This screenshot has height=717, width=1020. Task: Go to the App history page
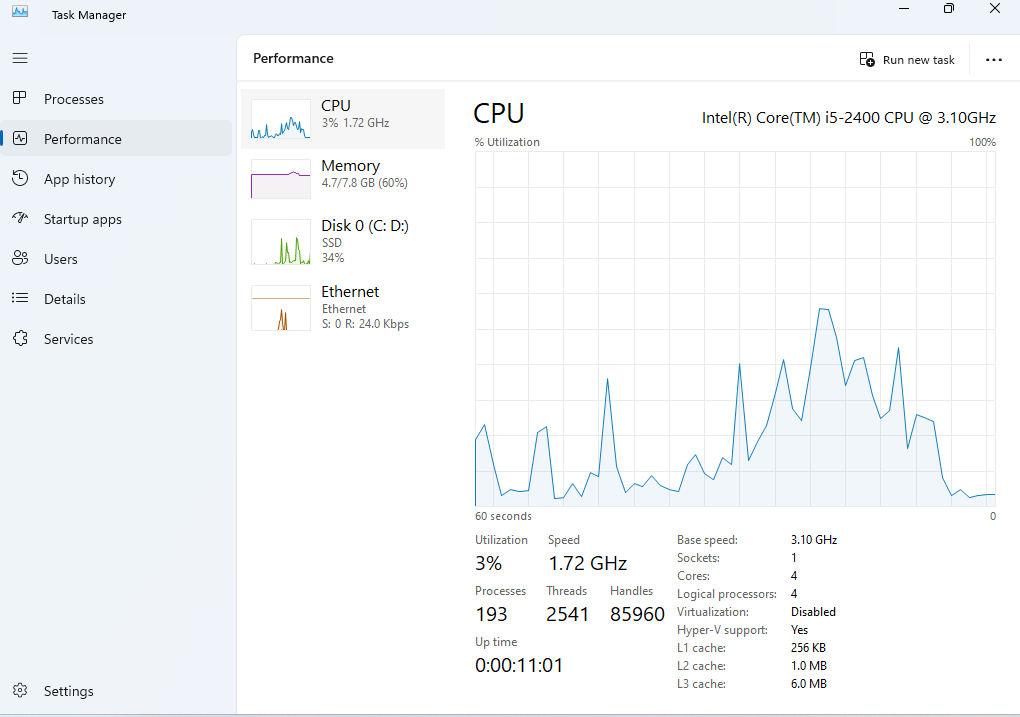80,179
